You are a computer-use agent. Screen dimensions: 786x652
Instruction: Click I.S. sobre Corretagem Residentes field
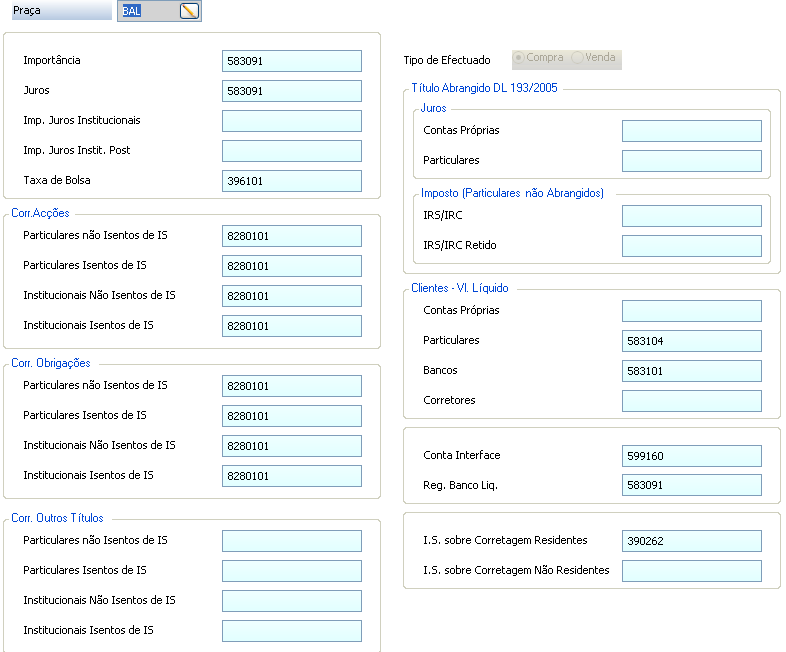click(692, 541)
